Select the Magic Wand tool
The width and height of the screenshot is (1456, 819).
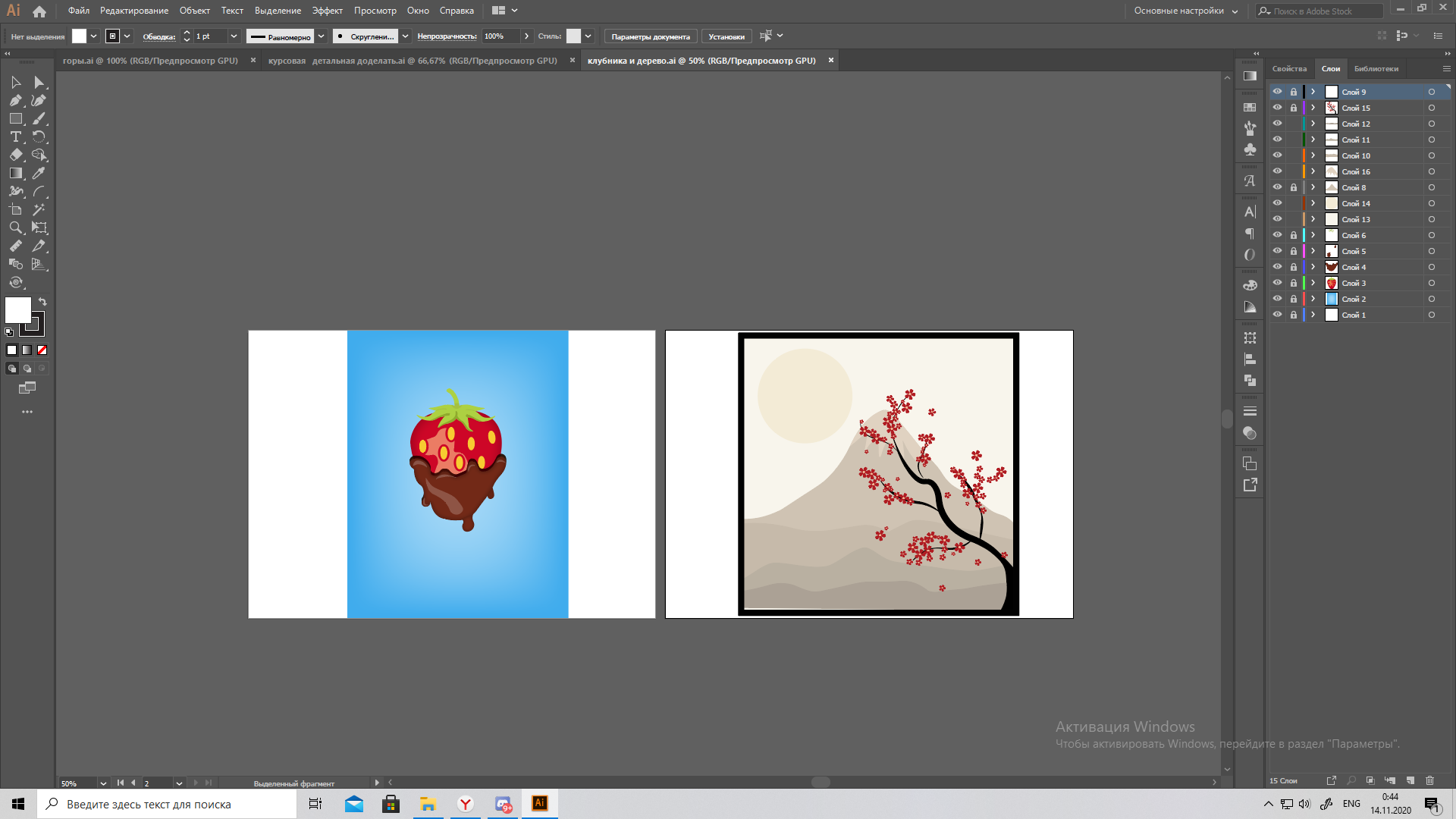39,209
